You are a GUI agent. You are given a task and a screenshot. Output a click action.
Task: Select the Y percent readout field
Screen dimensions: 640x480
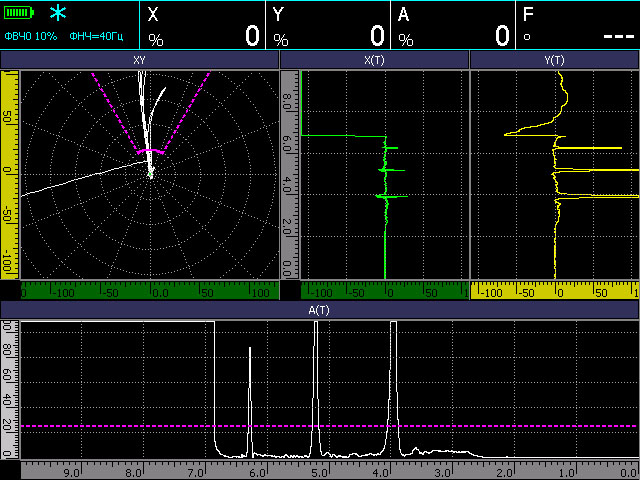tap(328, 26)
